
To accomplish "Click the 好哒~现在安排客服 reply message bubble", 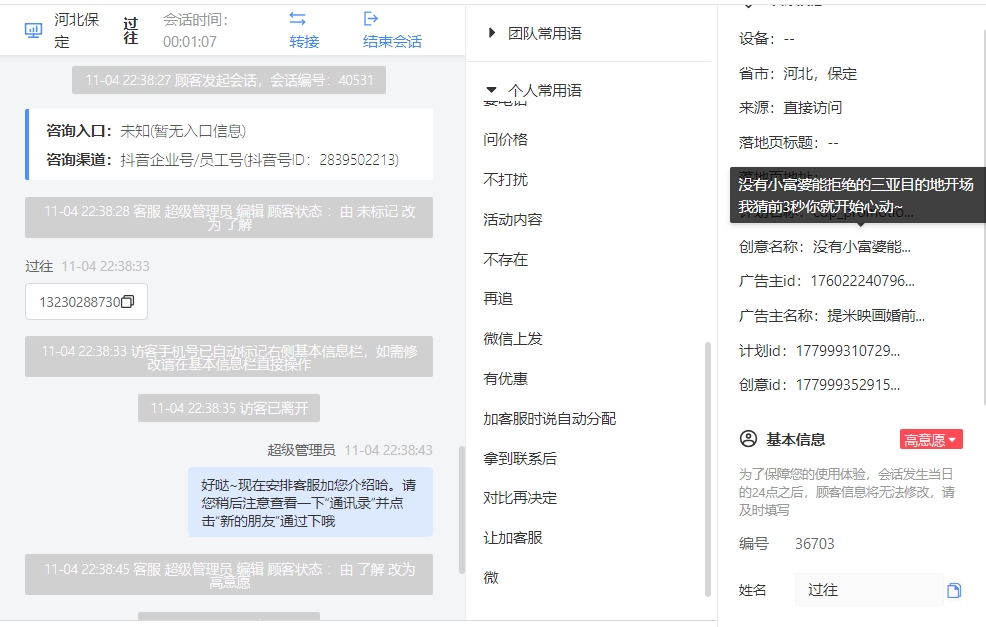I will pos(310,502).
